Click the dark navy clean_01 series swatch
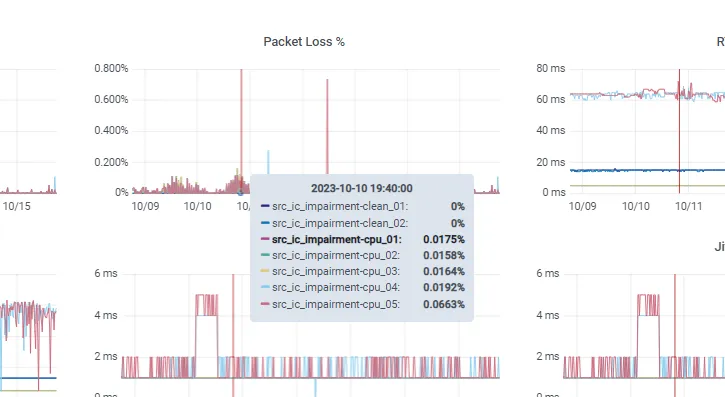 tap(265, 206)
